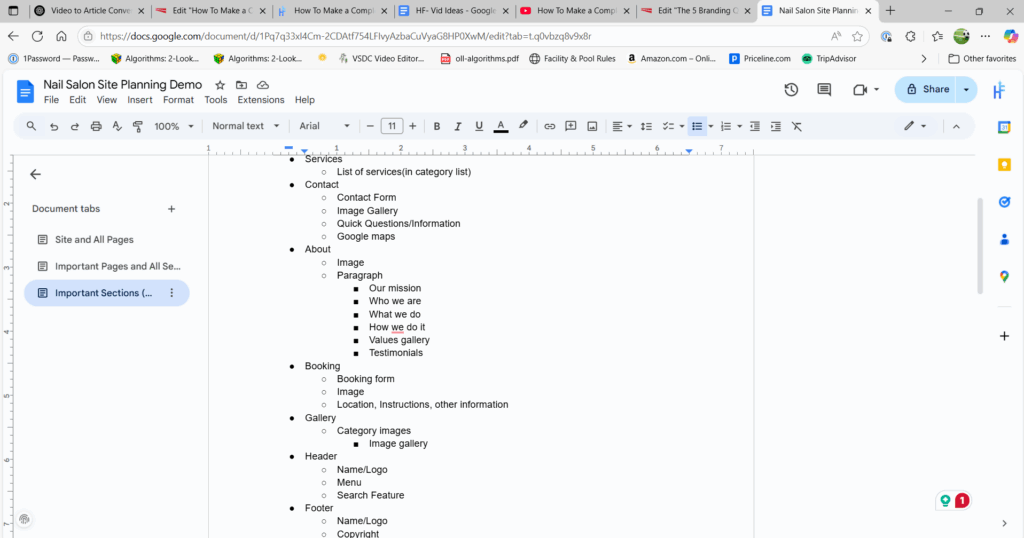Open the Format menu
The width and height of the screenshot is (1024, 538).
click(178, 100)
